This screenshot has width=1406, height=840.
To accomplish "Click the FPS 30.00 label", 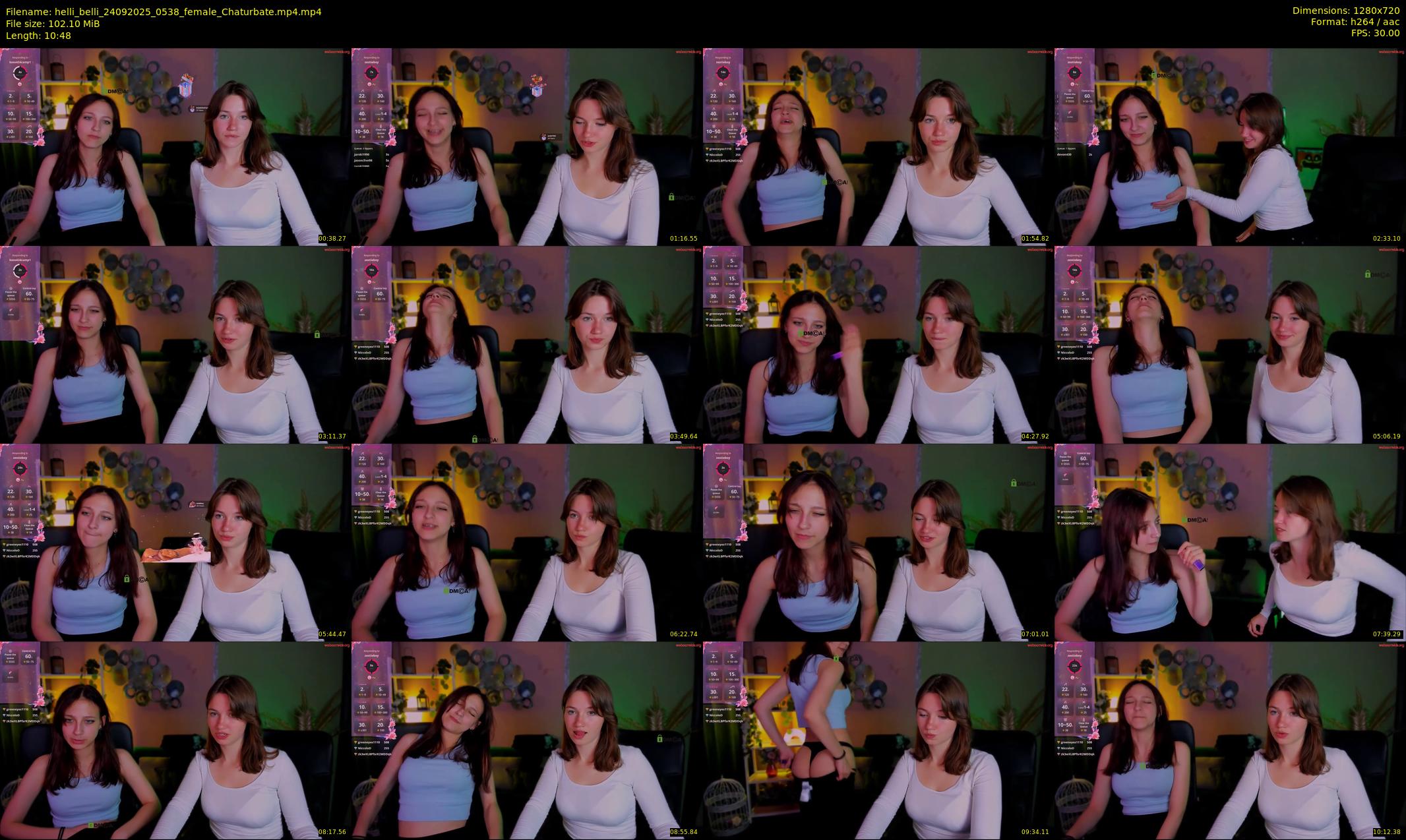I will pos(1375,33).
